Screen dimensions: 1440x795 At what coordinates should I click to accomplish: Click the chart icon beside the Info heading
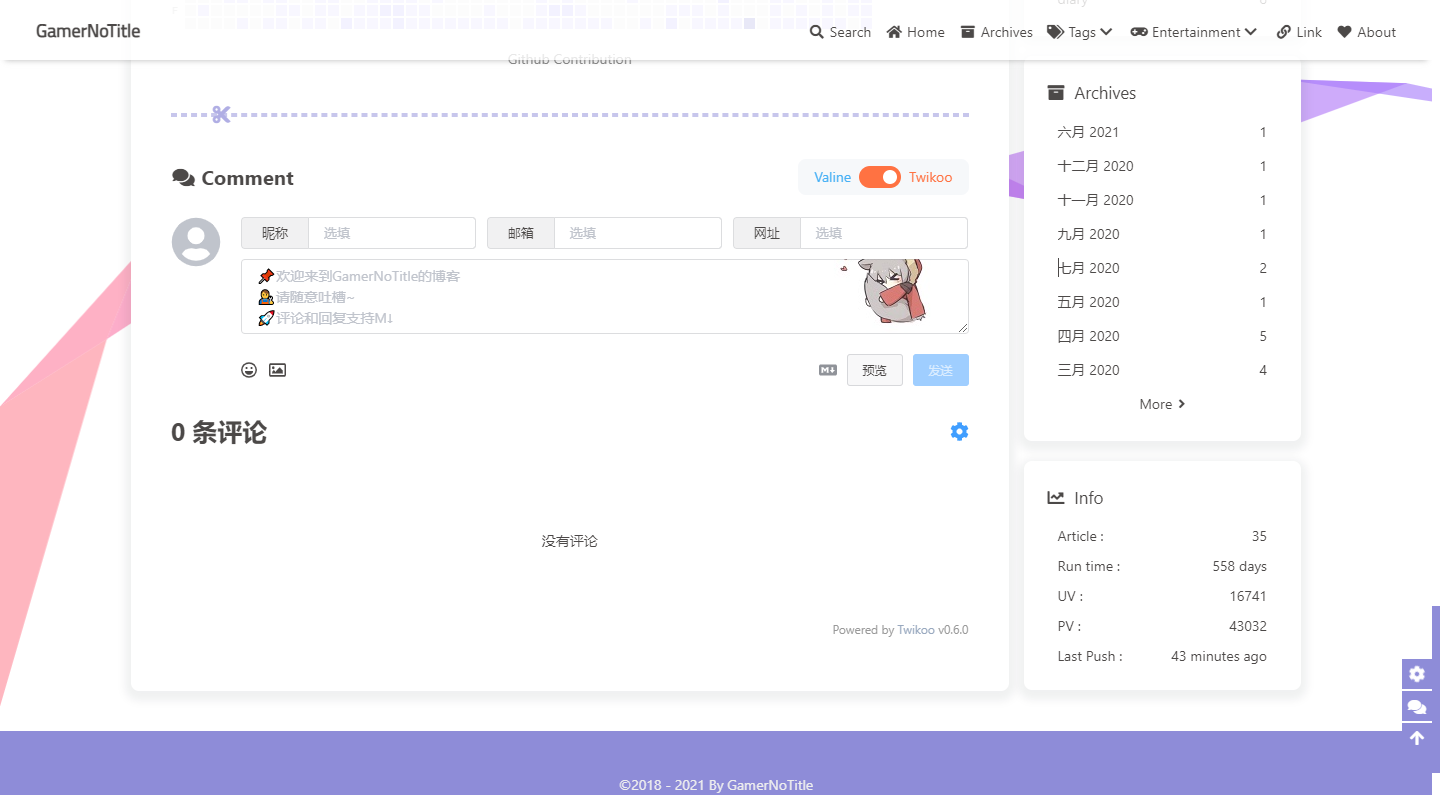coord(1055,497)
